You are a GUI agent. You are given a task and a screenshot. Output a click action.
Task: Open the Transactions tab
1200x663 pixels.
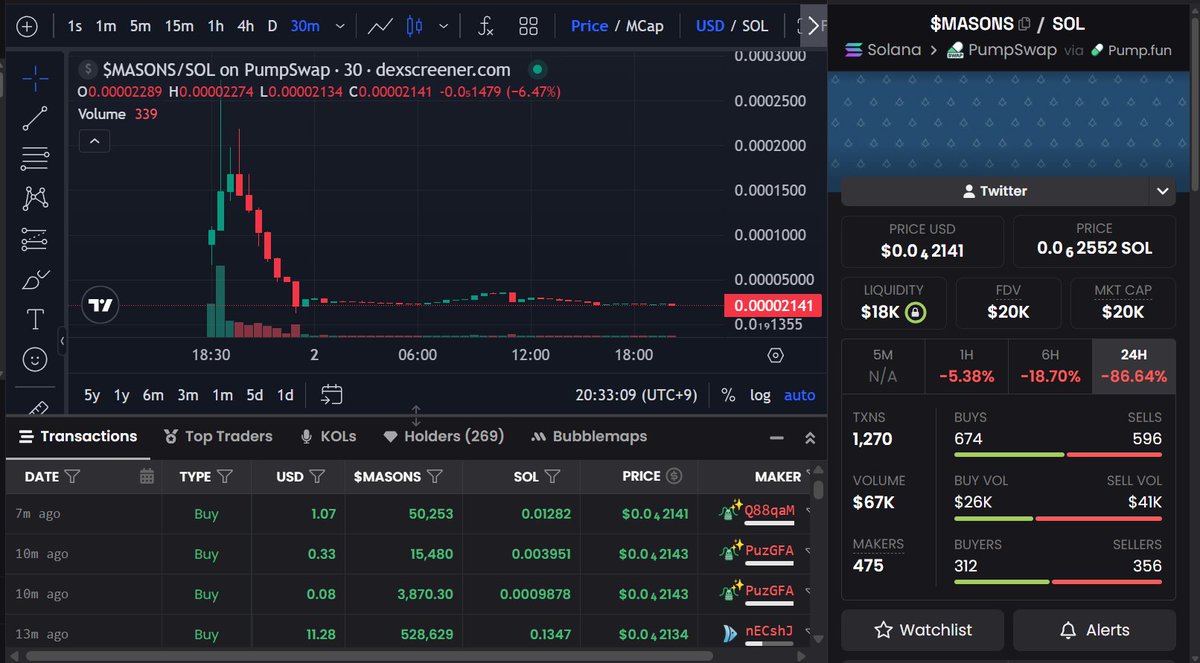pos(78,436)
